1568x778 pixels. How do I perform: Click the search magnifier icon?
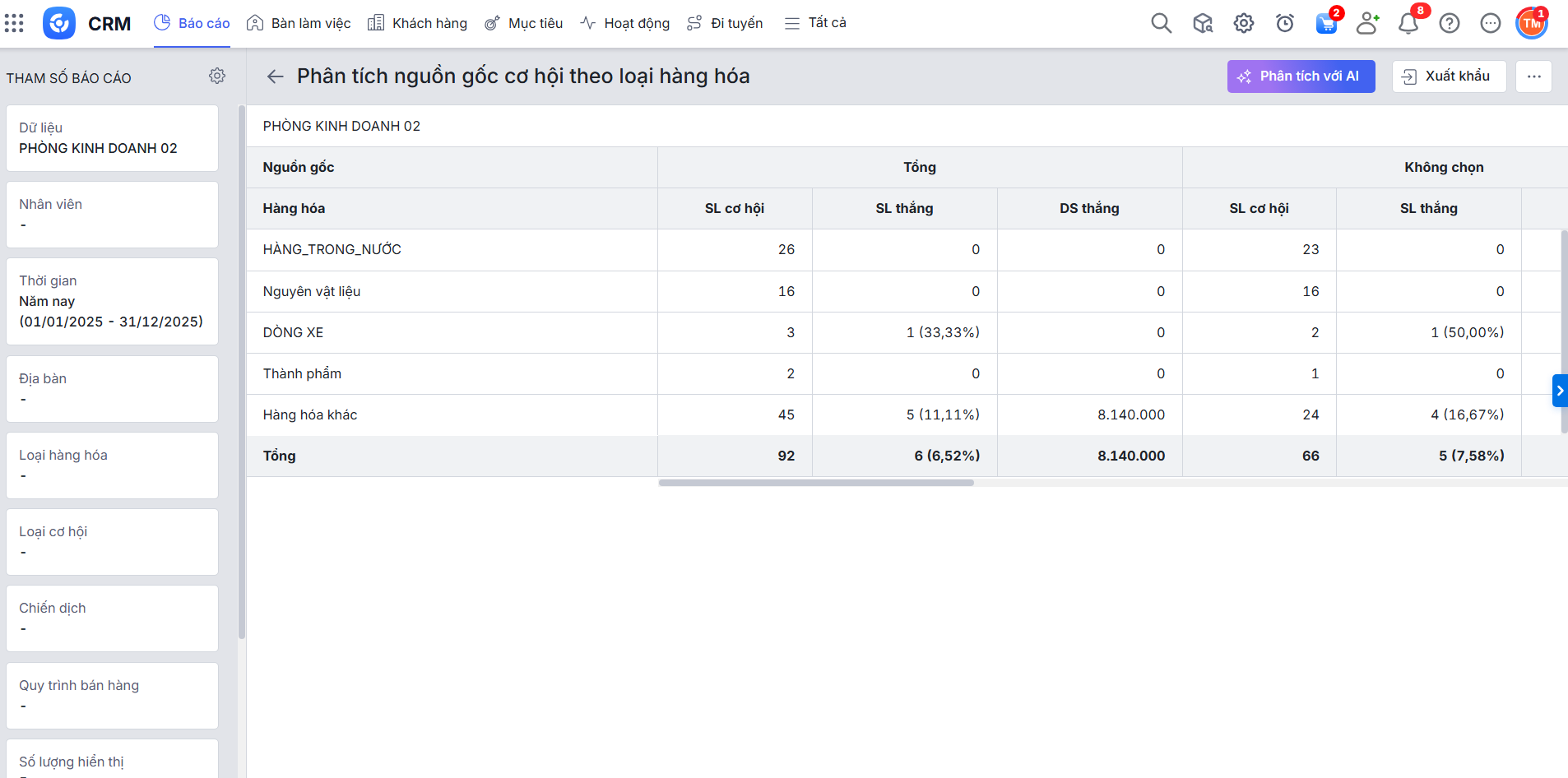click(x=1161, y=23)
